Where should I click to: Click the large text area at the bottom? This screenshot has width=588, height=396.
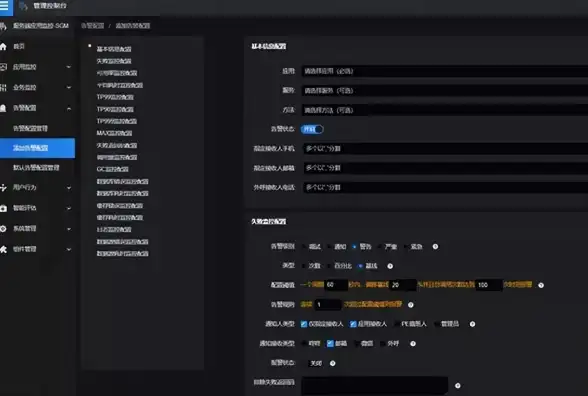point(375,386)
